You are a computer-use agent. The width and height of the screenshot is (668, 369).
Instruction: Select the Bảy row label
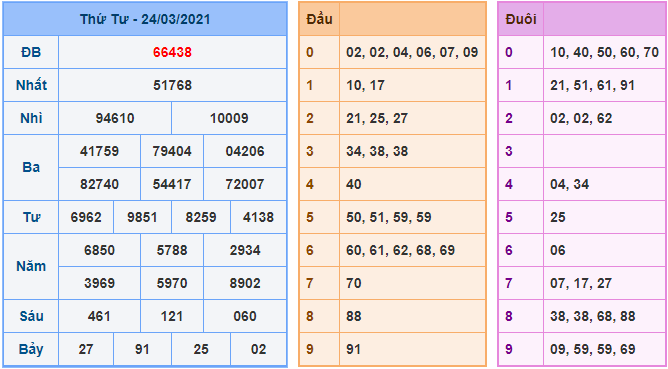pos(31,349)
